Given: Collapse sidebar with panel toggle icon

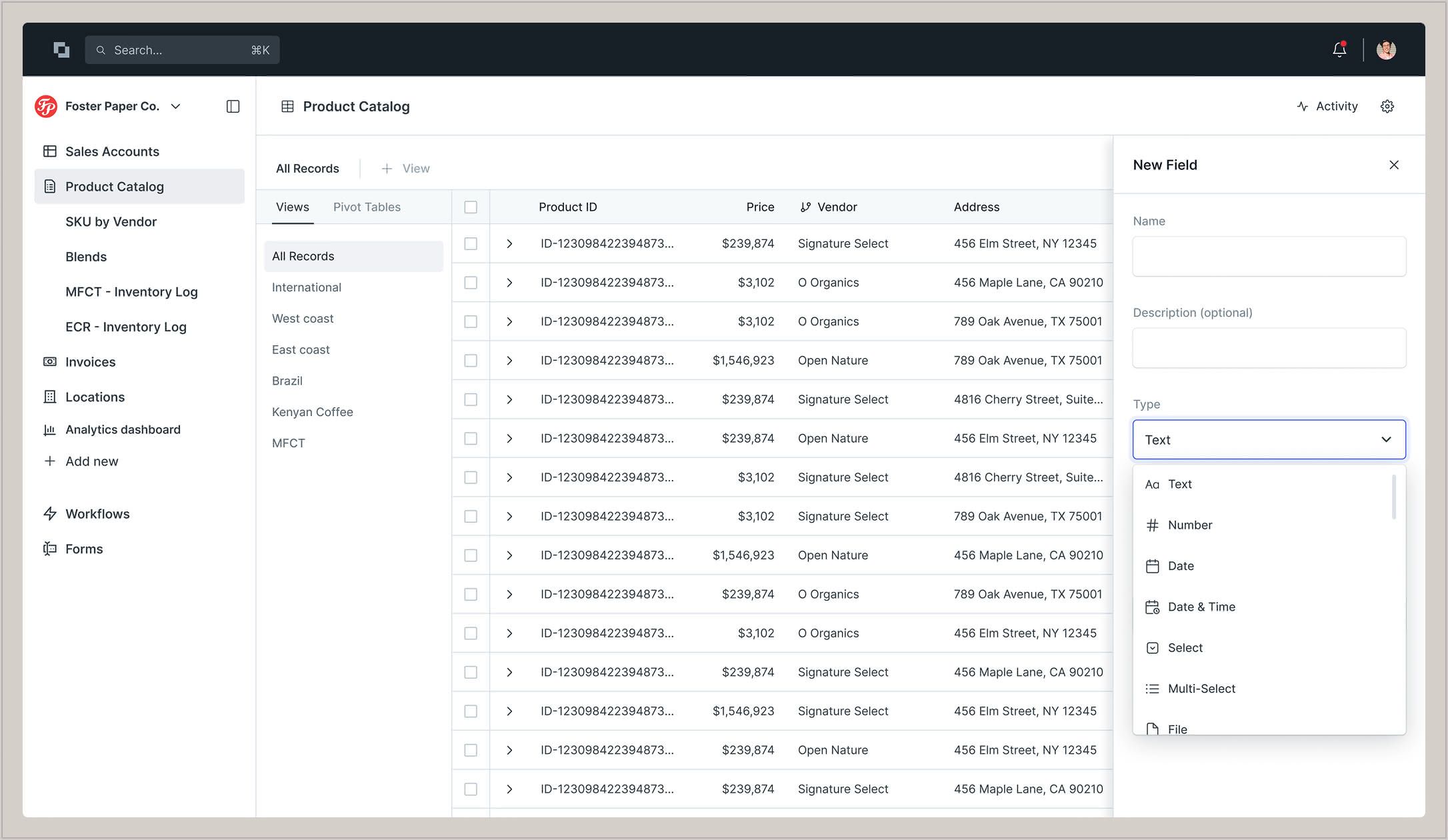Looking at the screenshot, I should (233, 107).
